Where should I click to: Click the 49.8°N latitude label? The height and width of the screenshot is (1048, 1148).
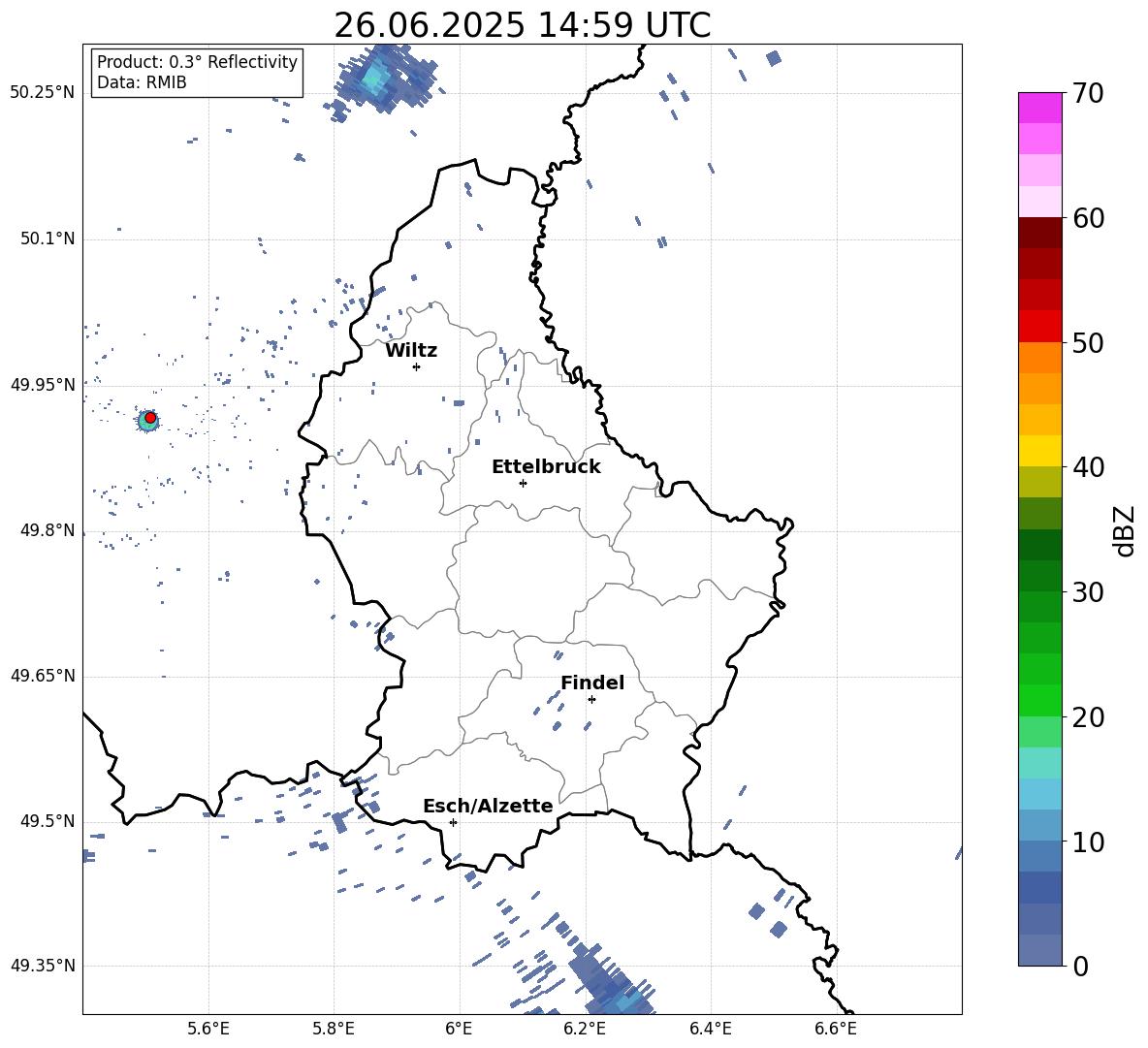point(48,530)
